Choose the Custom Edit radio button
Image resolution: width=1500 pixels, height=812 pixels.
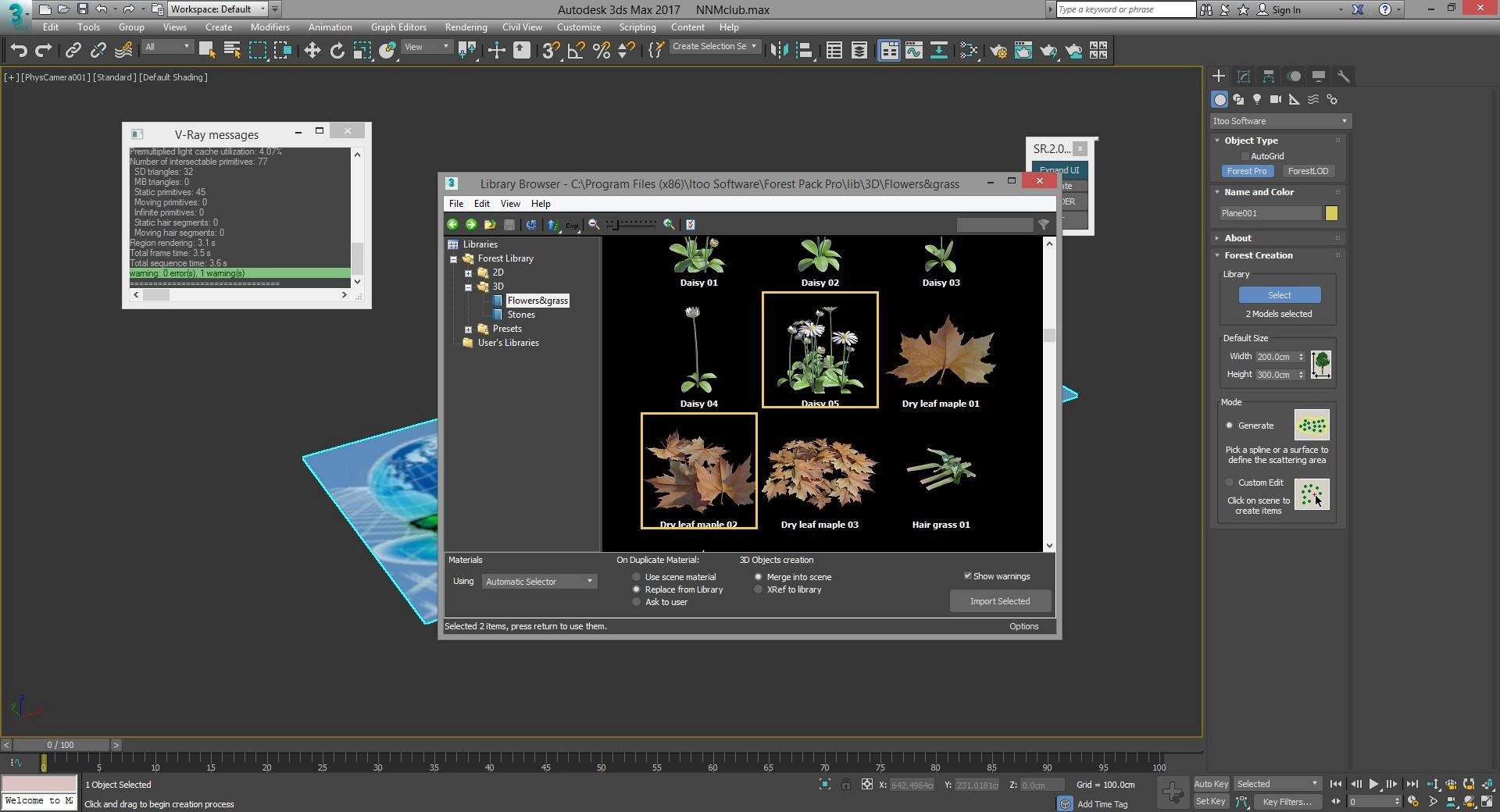tap(1230, 483)
